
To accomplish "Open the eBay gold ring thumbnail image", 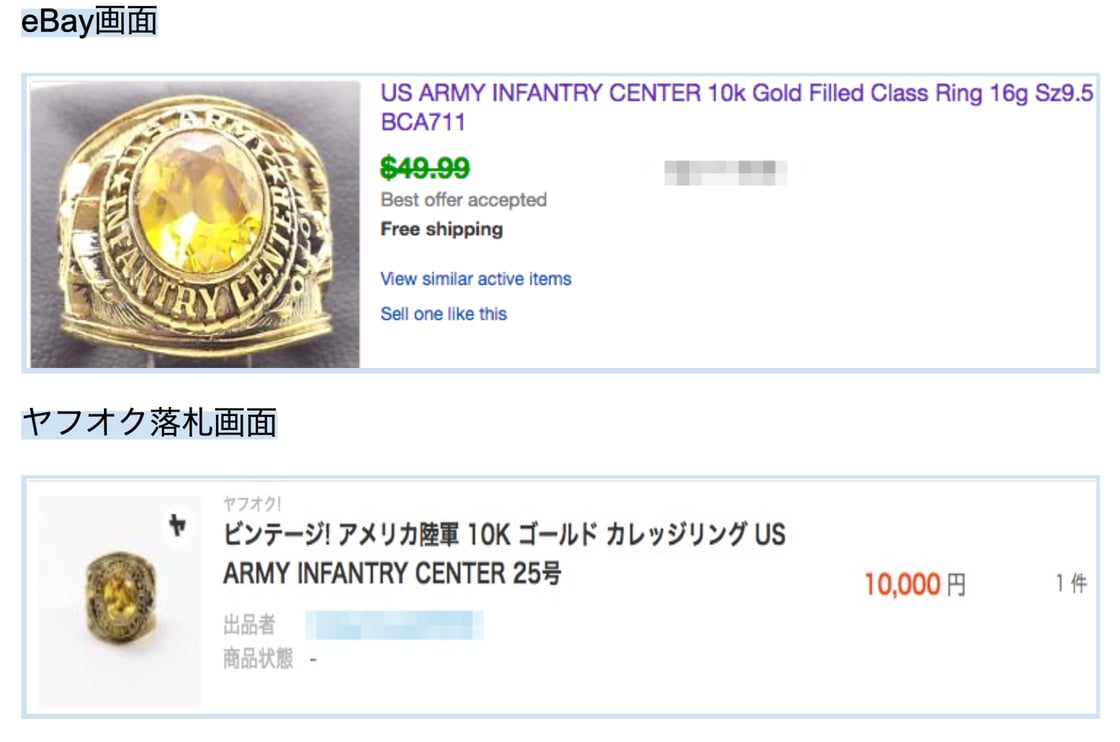I will 195,224.
